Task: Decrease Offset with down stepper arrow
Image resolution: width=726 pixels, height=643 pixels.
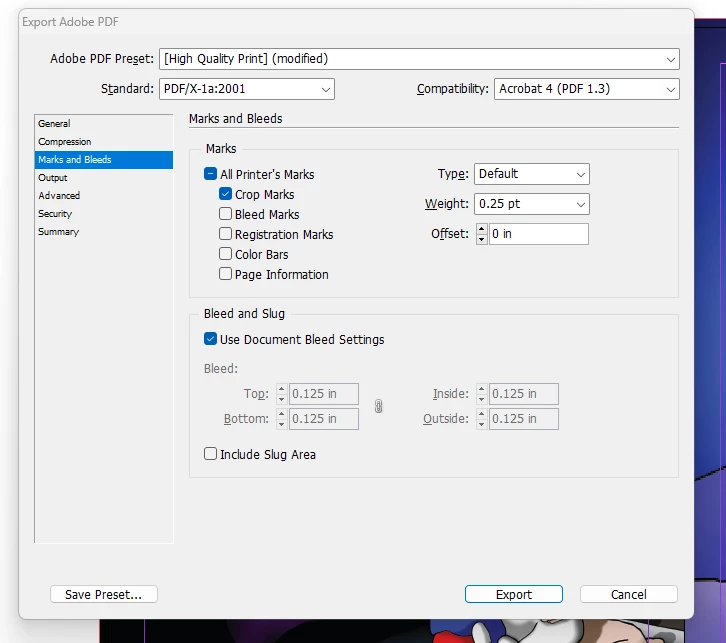Action: tap(482, 239)
